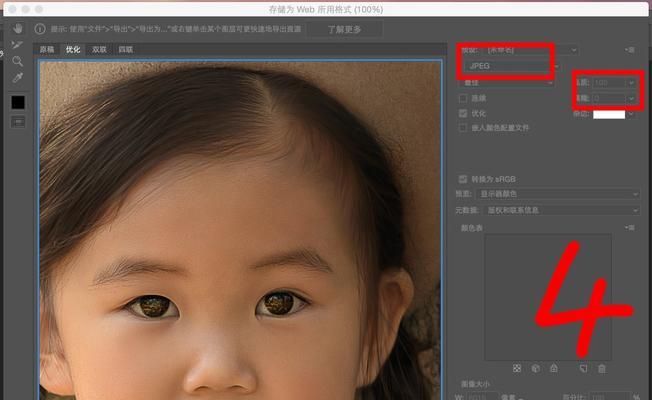This screenshot has width=652, height=400.
Task: Click the image width W field
Action: [482, 396]
